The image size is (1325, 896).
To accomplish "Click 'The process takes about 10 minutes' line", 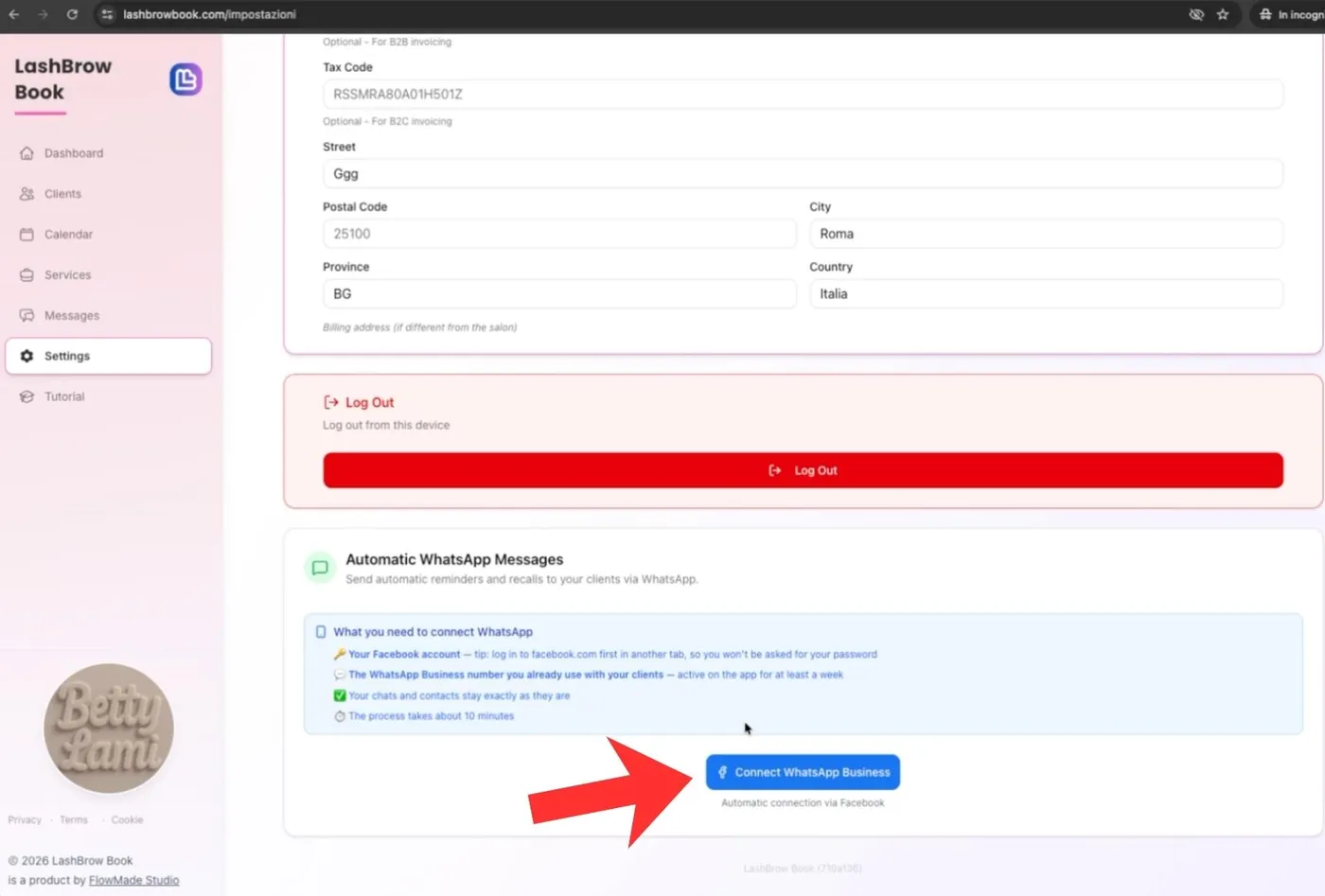I will coord(431,716).
